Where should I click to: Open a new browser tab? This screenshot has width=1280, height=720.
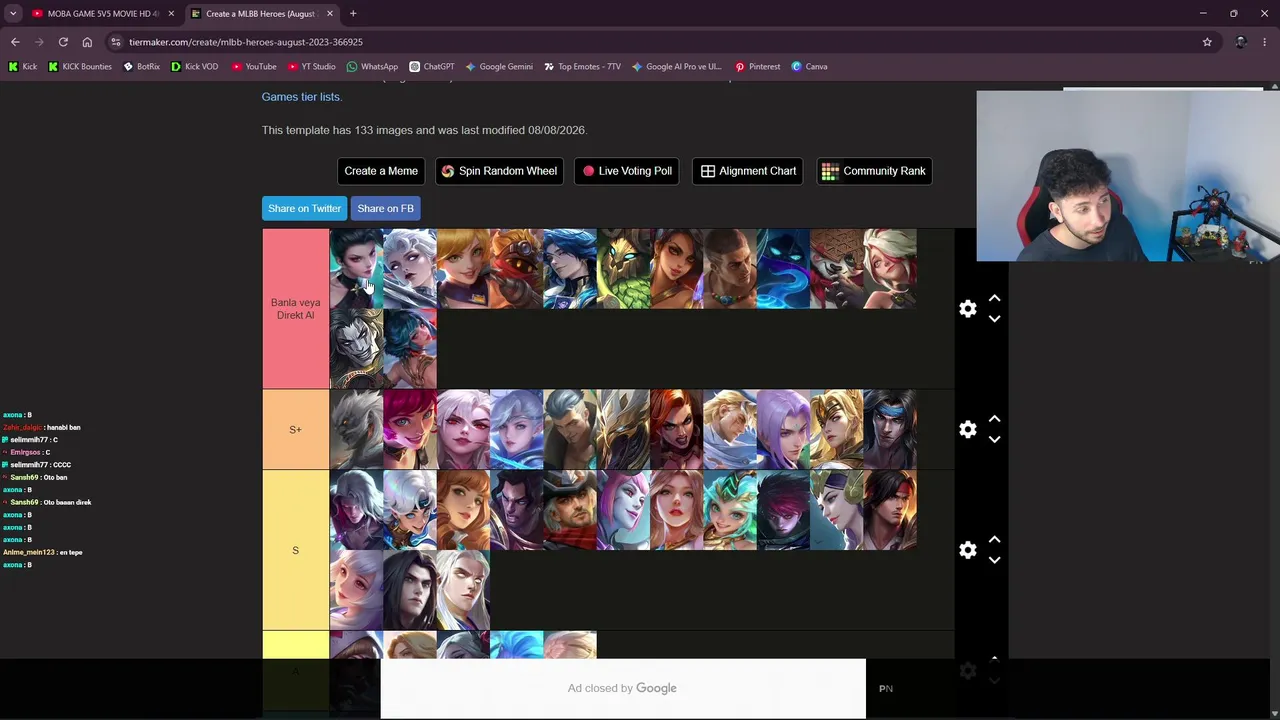(353, 14)
